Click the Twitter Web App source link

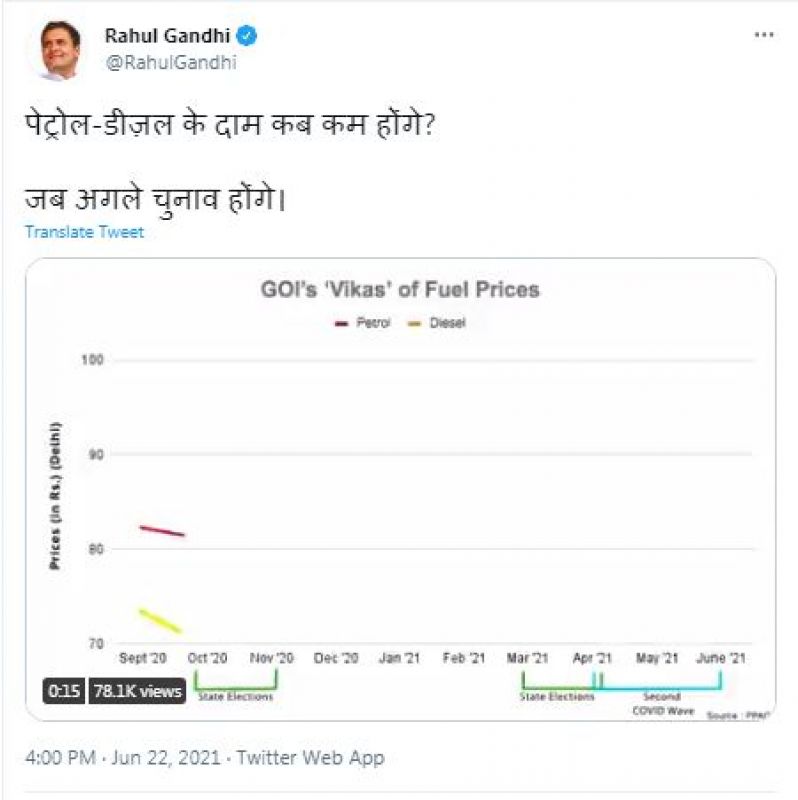point(308,758)
